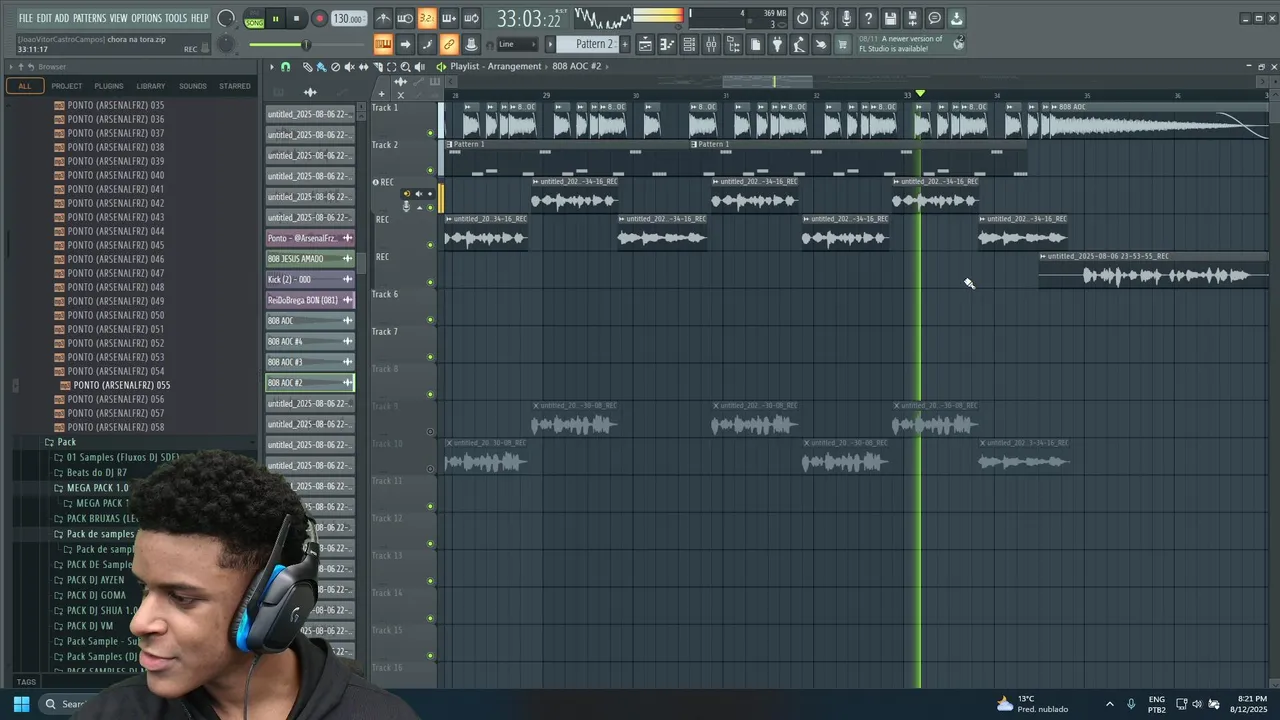Open the FILE menu
This screenshot has width=1280, height=720.
[x=26, y=18]
